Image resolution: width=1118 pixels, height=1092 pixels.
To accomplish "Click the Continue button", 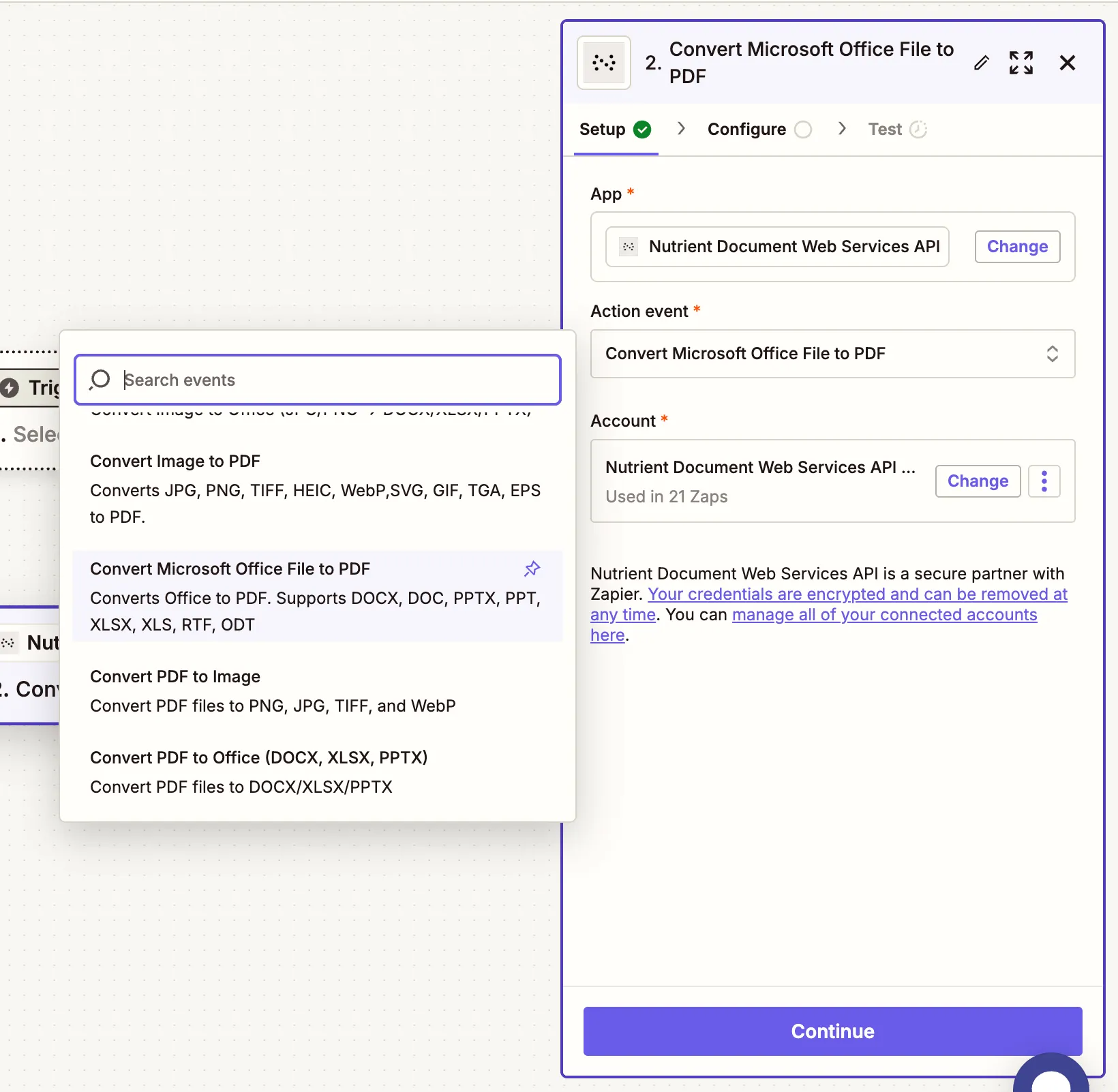I will 832,1031.
